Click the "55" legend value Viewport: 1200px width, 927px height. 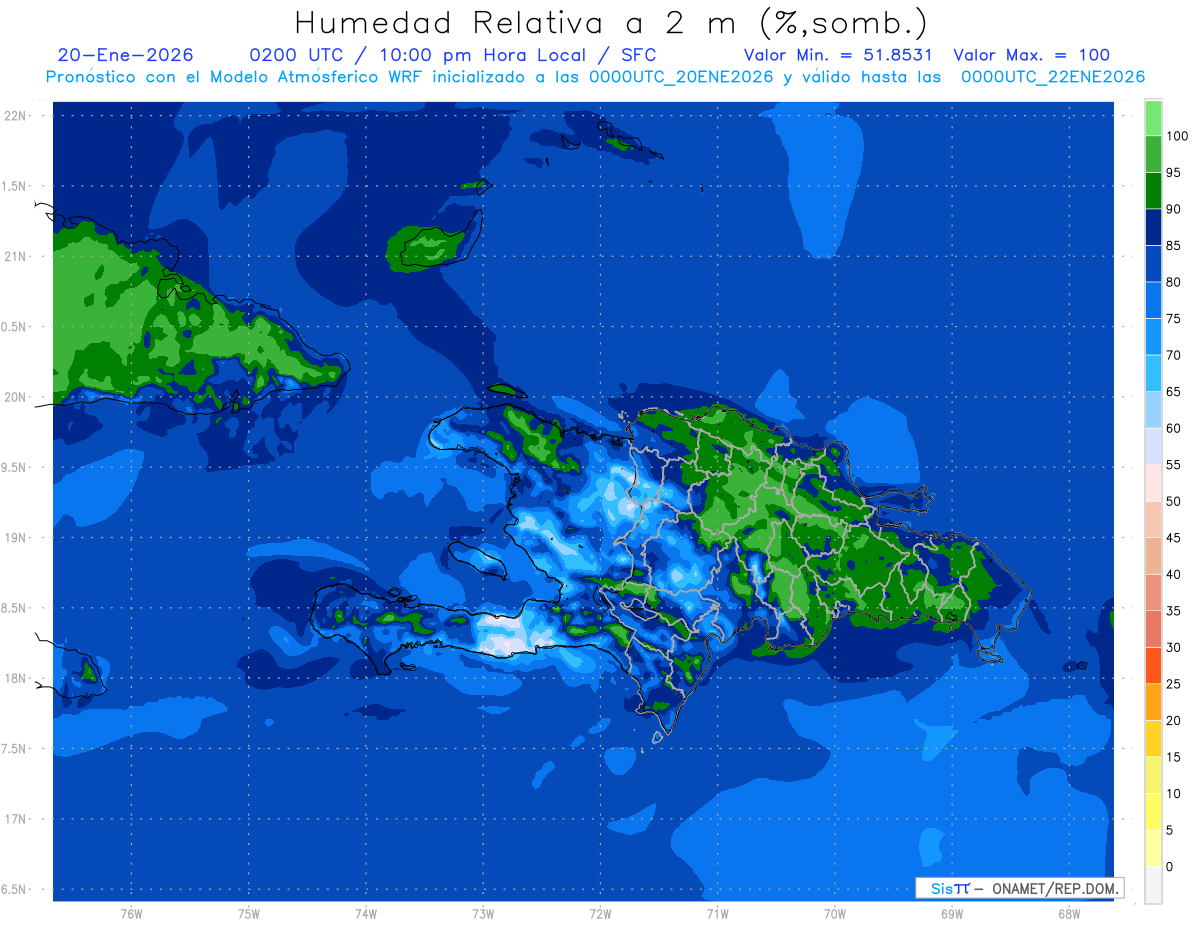1173,465
